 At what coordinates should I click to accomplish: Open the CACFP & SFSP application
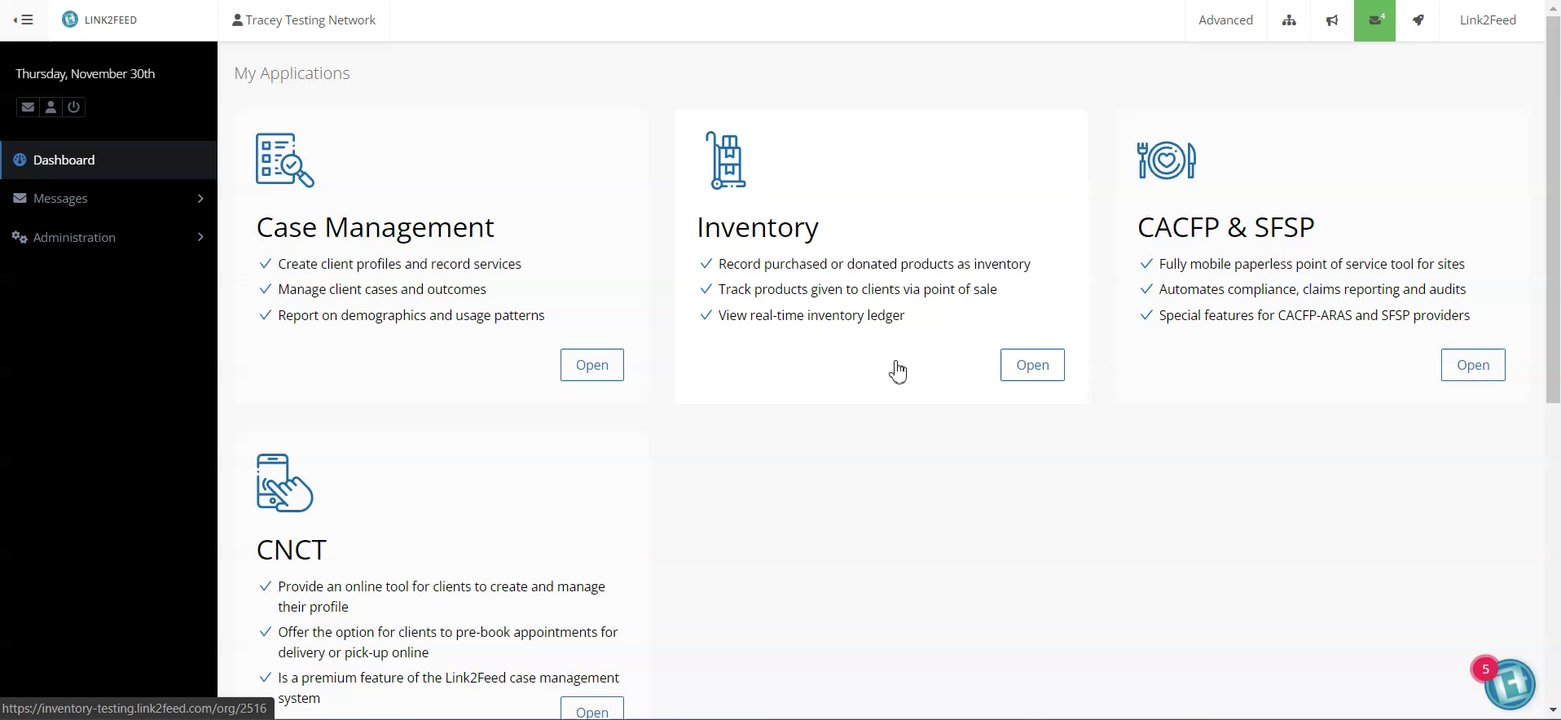click(x=1473, y=365)
